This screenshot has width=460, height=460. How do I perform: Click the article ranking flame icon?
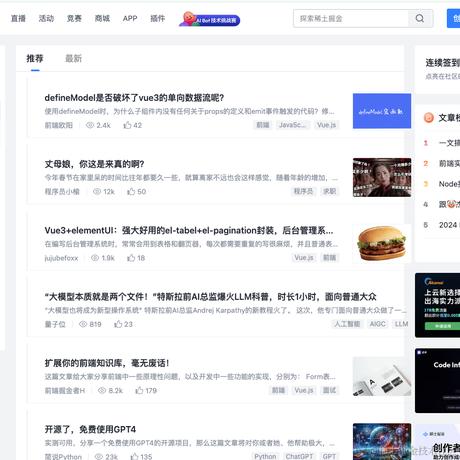coord(429,117)
